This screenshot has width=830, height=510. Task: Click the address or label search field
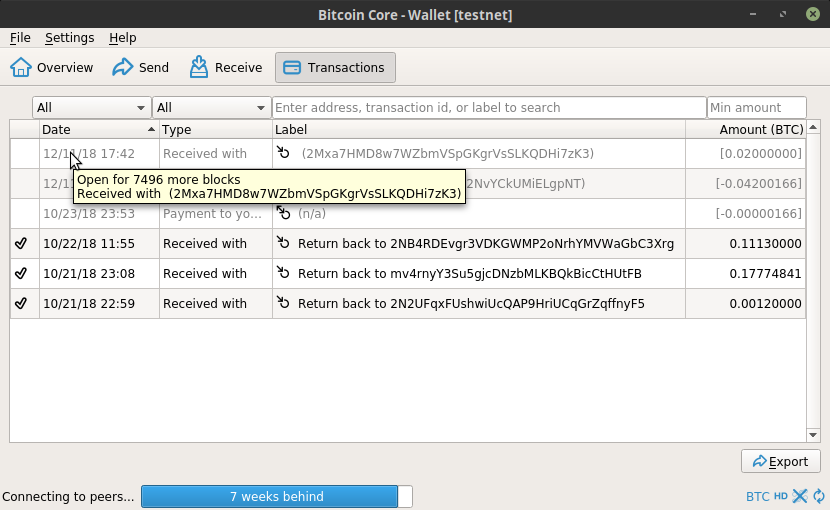489,108
